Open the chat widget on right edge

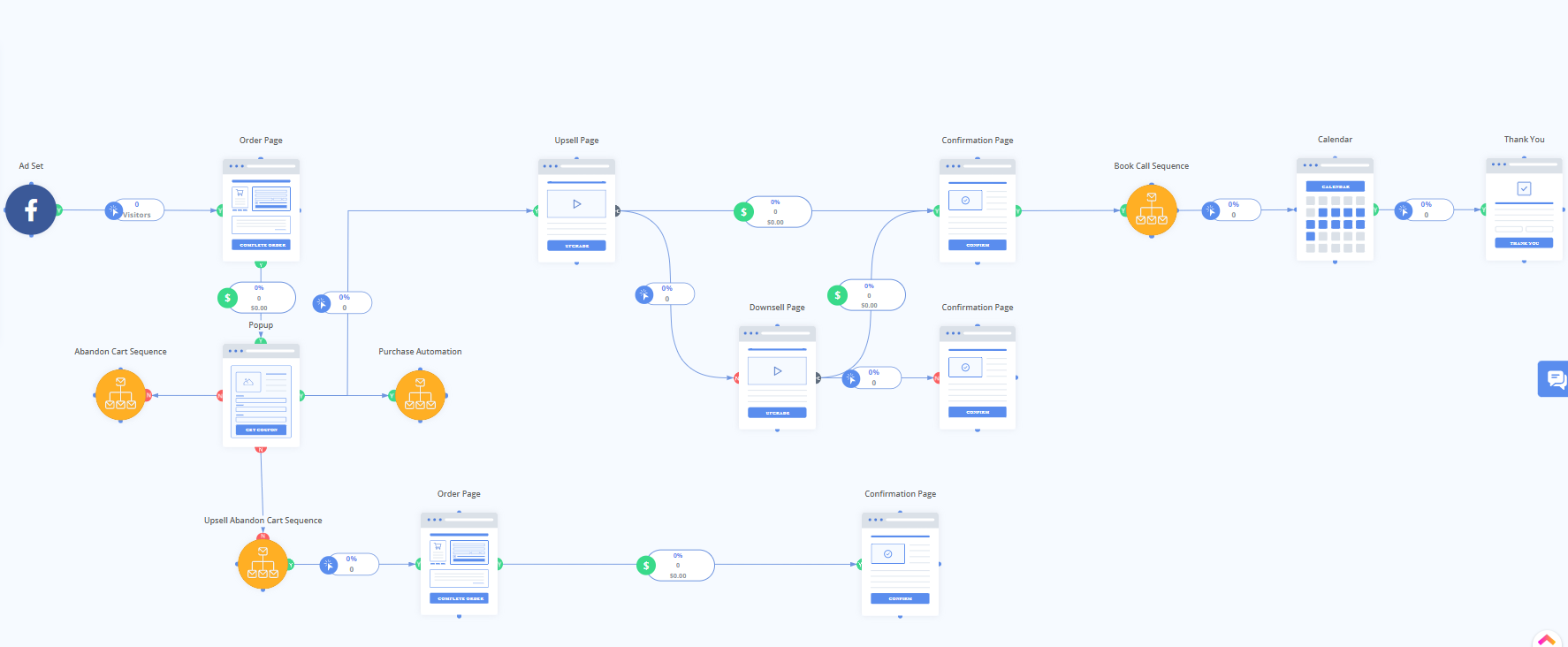[1555, 379]
